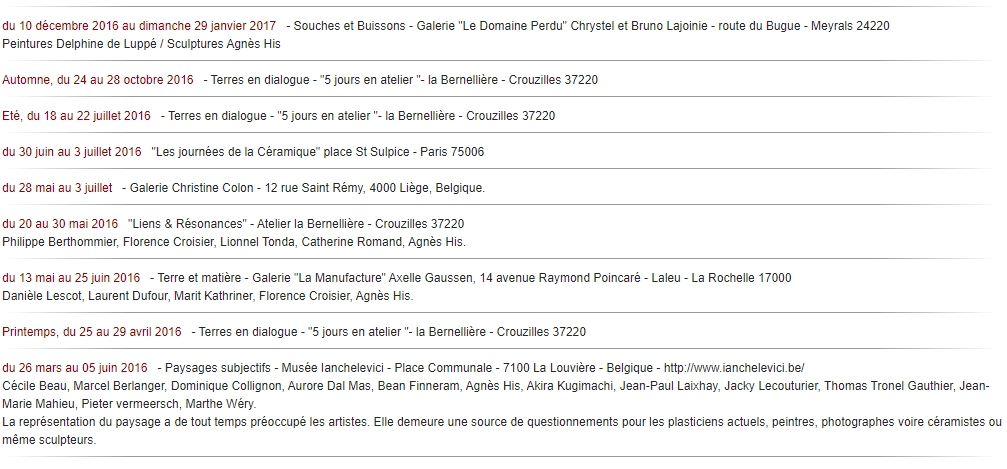The width and height of the screenshot is (1007, 469).
Task: Click the du 13 mai au 25 juin date
Action: pos(71,278)
